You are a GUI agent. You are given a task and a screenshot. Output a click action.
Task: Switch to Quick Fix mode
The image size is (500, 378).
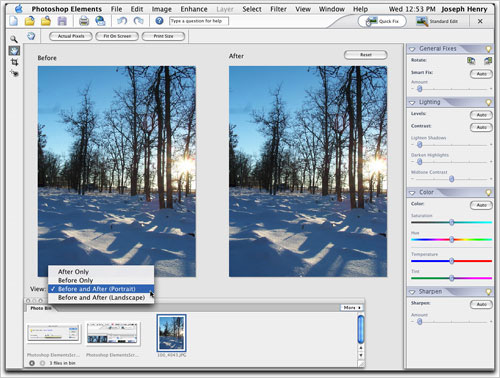[382, 21]
